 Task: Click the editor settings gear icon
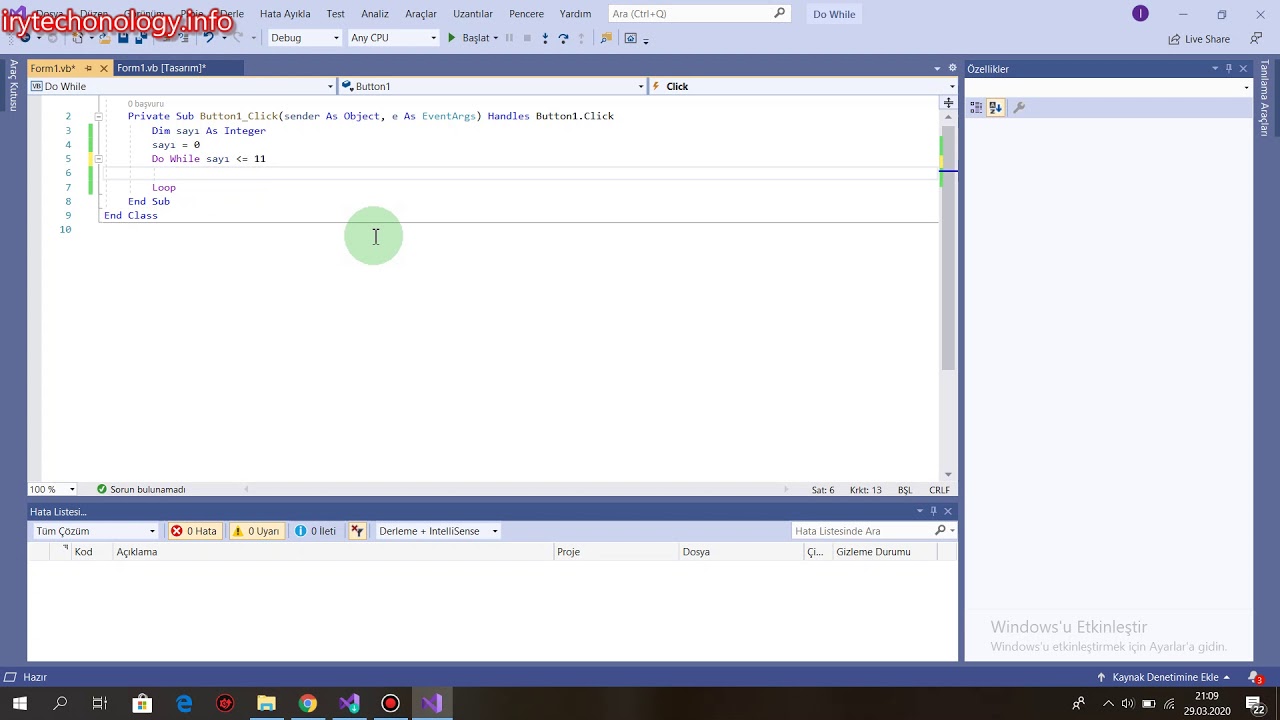click(x=953, y=68)
